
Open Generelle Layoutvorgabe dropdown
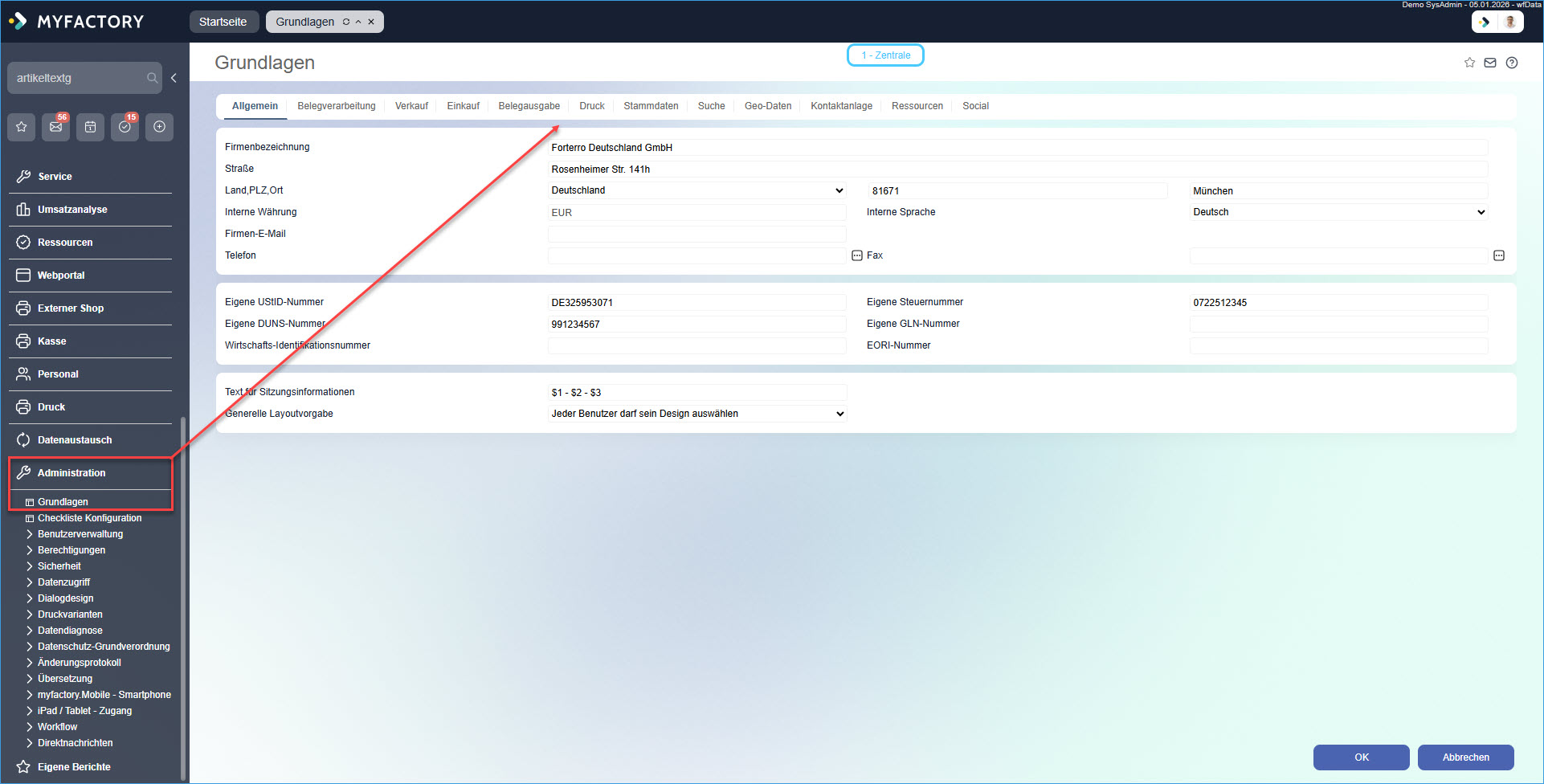697,414
